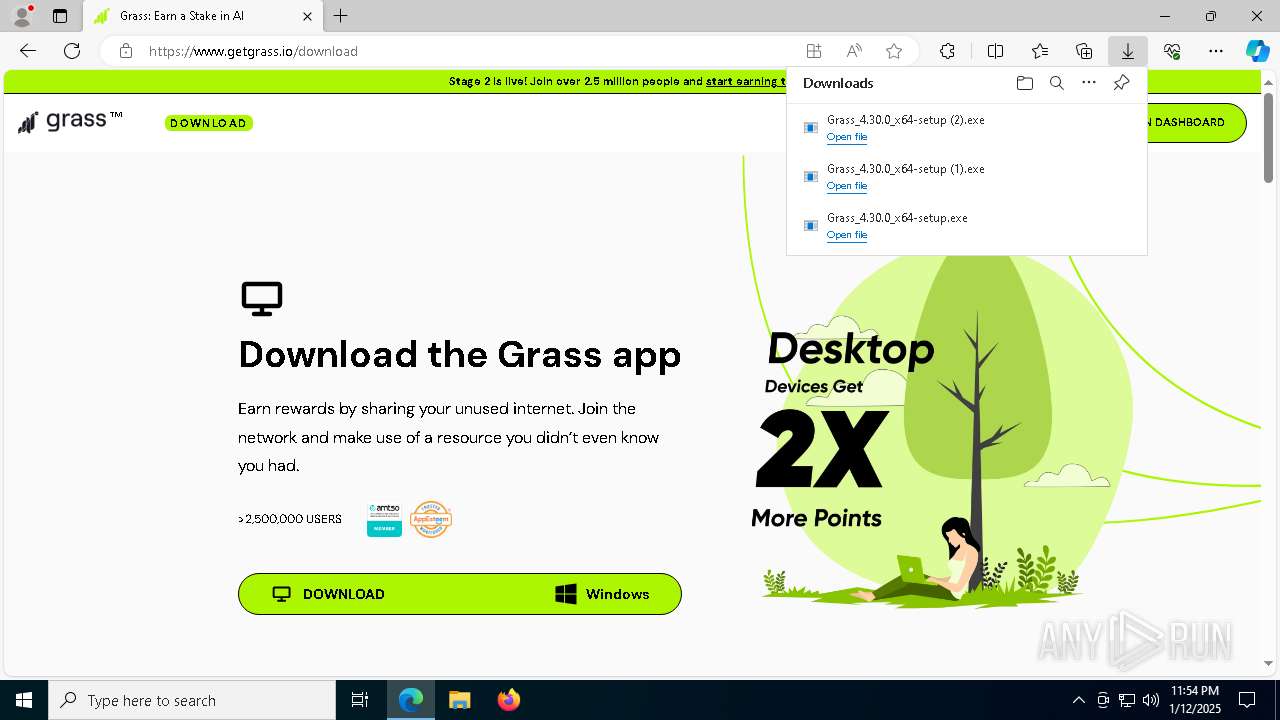1280x720 pixels.
Task: Add this page to favorites star
Action: [x=894, y=51]
